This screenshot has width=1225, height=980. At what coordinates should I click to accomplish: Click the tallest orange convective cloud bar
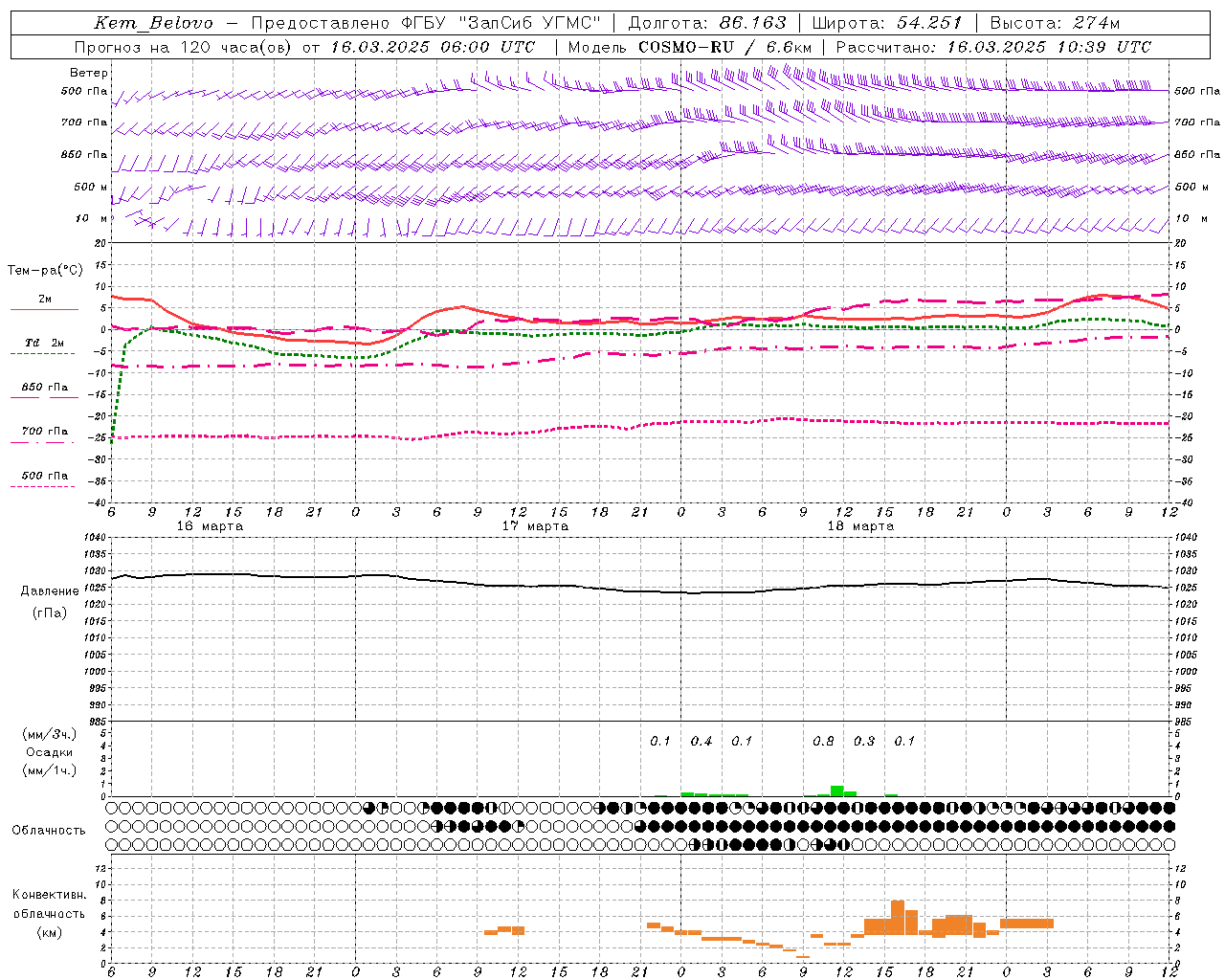[898, 918]
